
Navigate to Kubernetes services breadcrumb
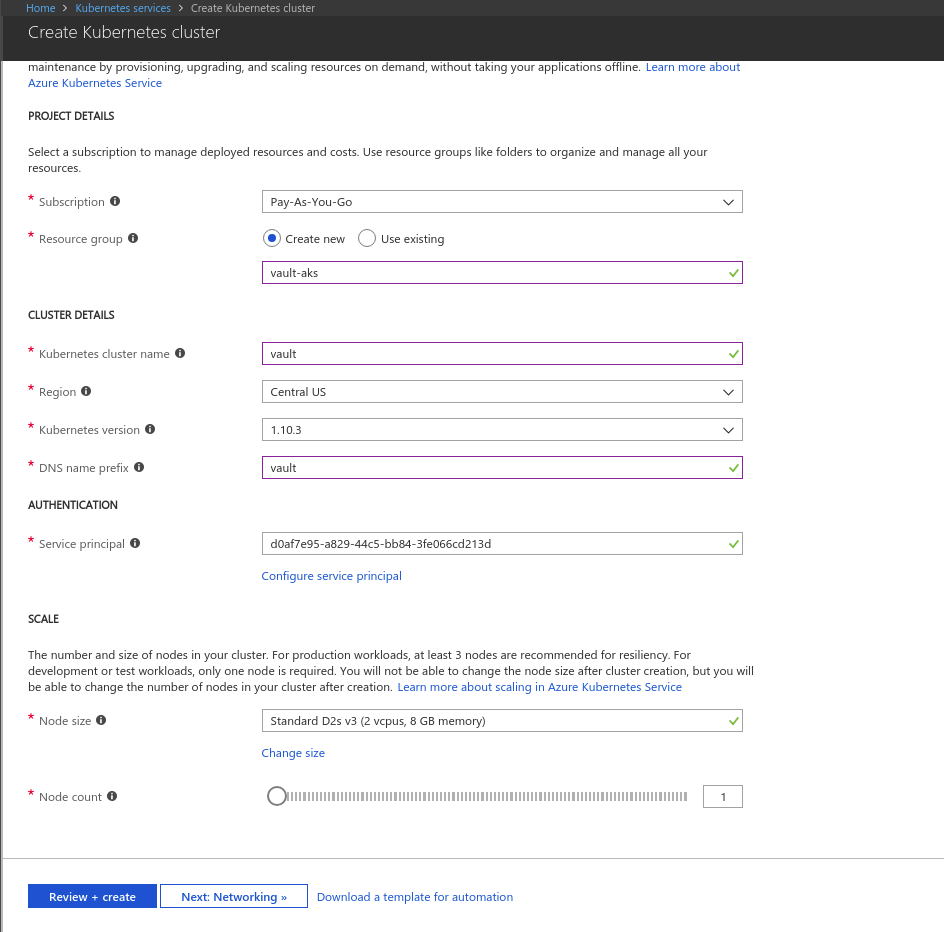124,8
